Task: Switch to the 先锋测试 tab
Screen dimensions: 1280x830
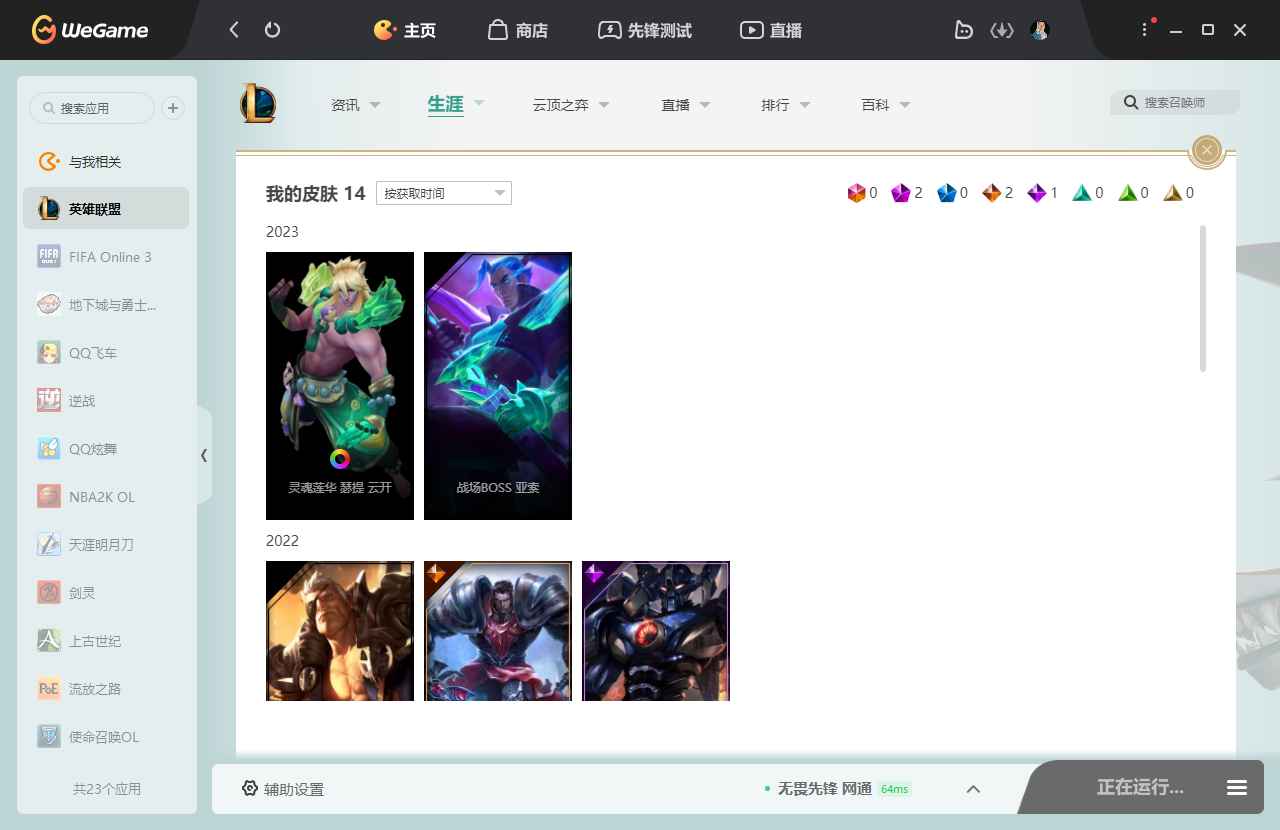Action: click(x=645, y=30)
